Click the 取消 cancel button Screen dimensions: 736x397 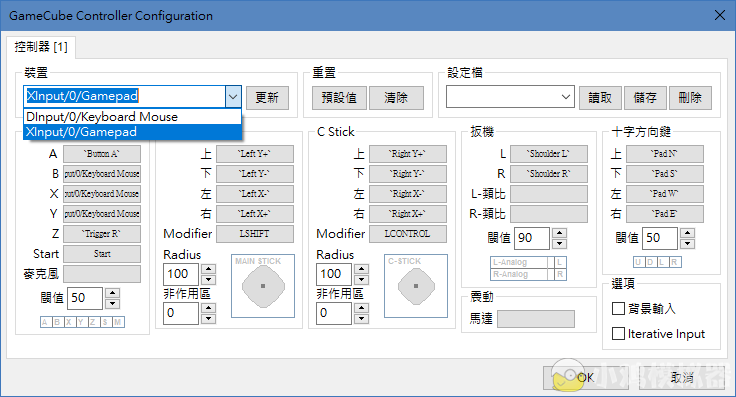pos(682,378)
